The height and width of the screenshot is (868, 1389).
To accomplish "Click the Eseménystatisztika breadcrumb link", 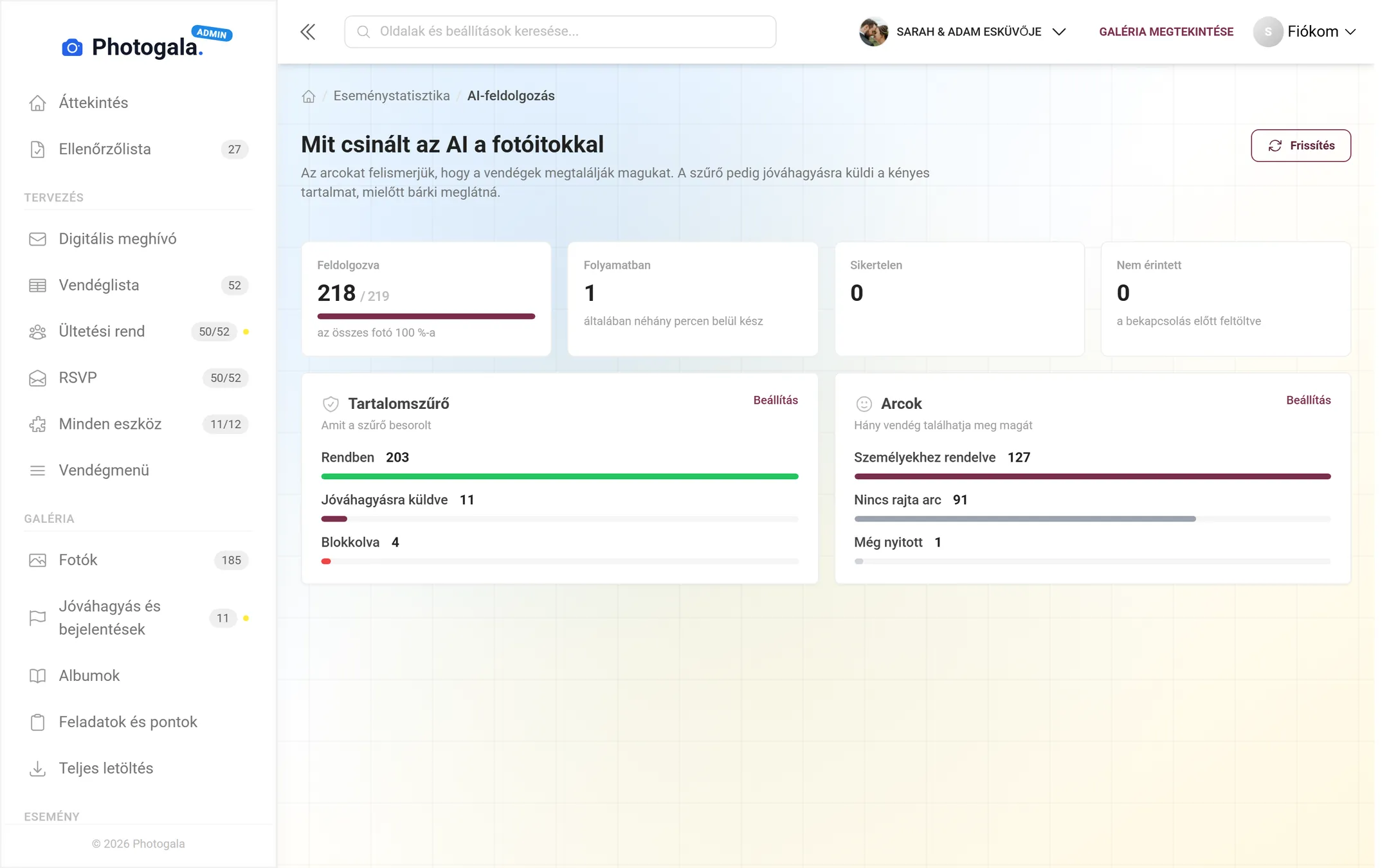I will (x=392, y=96).
